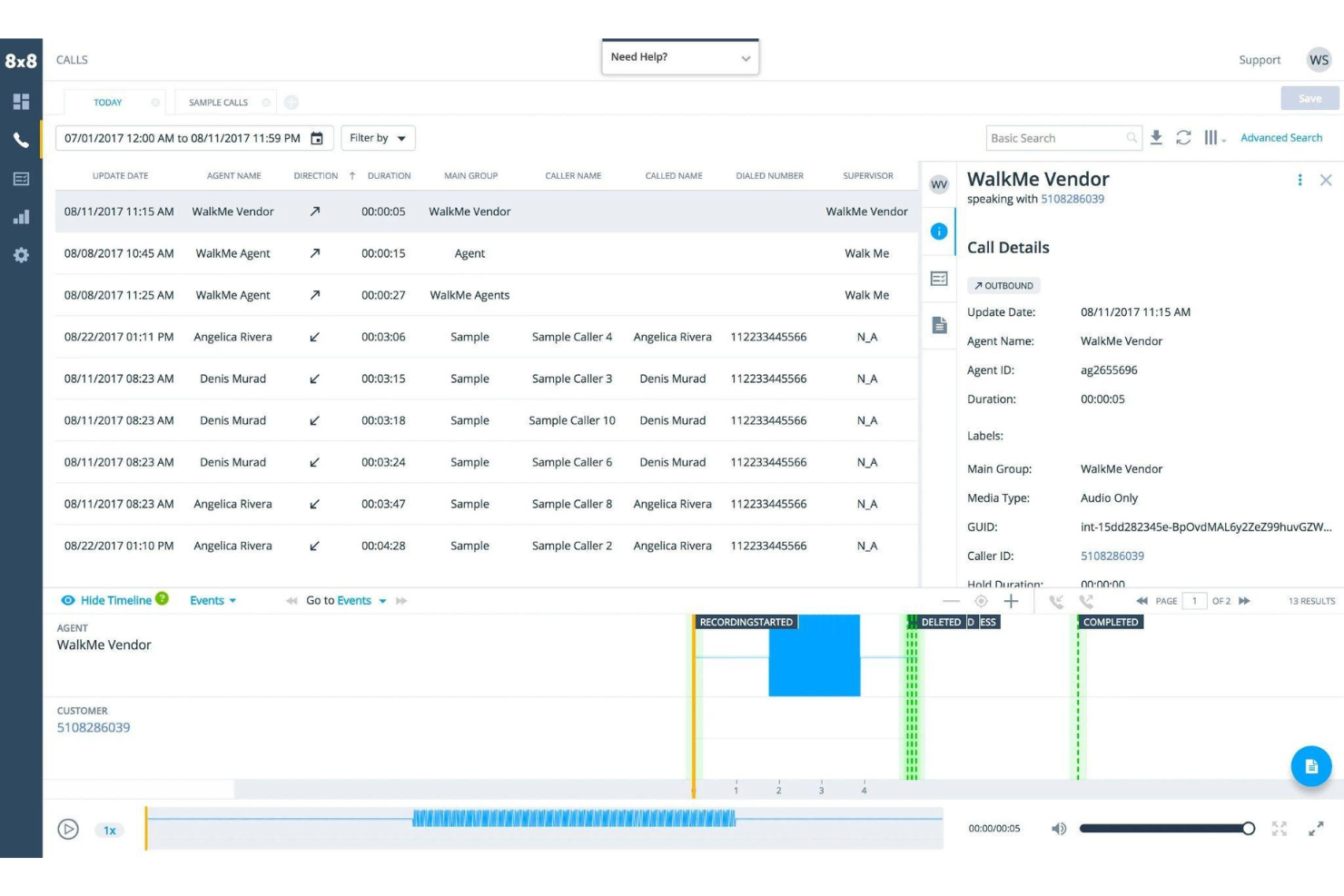Image resolution: width=1344 pixels, height=896 pixels.
Task: Close the SAMPLE CALLS tab
Action: [x=266, y=103]
